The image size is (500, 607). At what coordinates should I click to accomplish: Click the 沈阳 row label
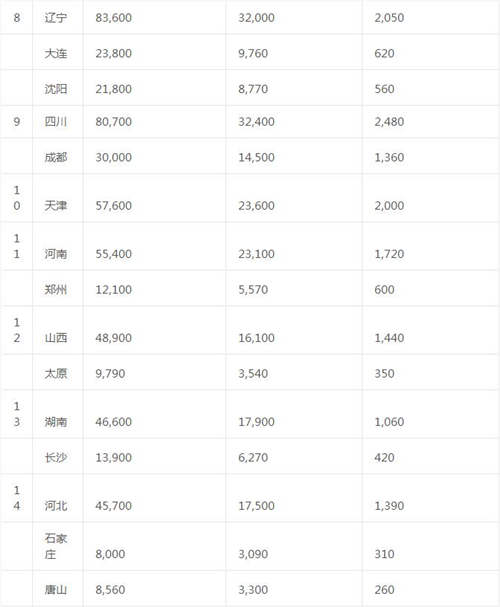56,89
